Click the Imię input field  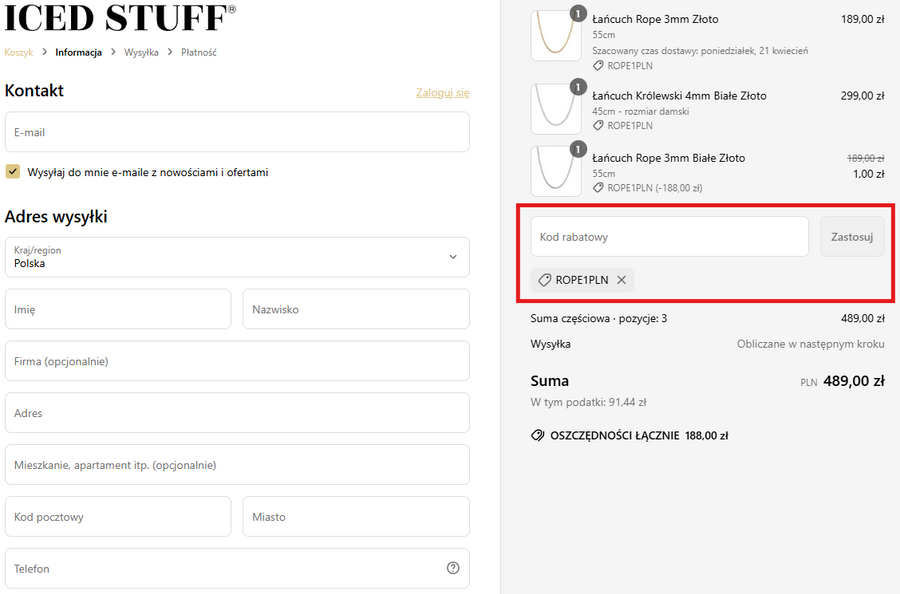118,309
